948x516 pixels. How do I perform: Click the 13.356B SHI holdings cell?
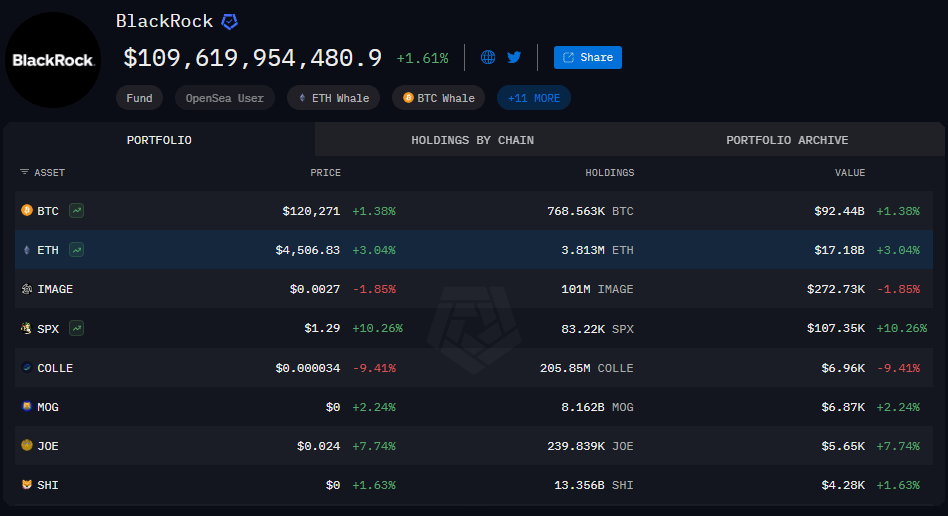[x=594, y=485]
